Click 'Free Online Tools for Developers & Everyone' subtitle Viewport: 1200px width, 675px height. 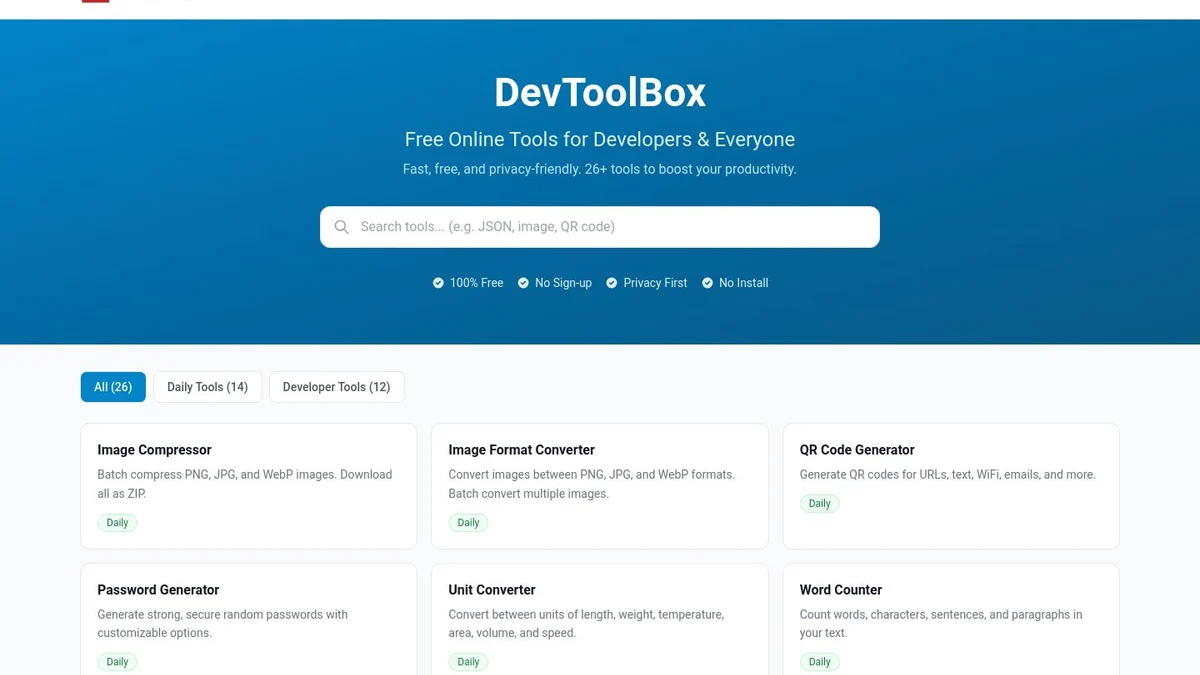click(600, 140)
